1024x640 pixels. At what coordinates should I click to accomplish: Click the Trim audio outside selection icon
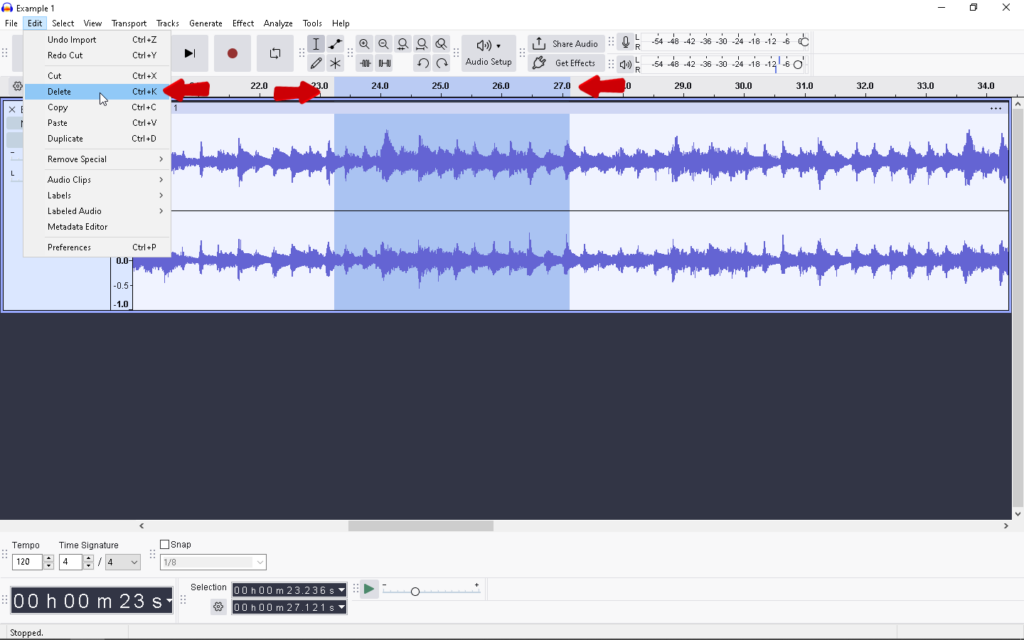pos(365,63)
